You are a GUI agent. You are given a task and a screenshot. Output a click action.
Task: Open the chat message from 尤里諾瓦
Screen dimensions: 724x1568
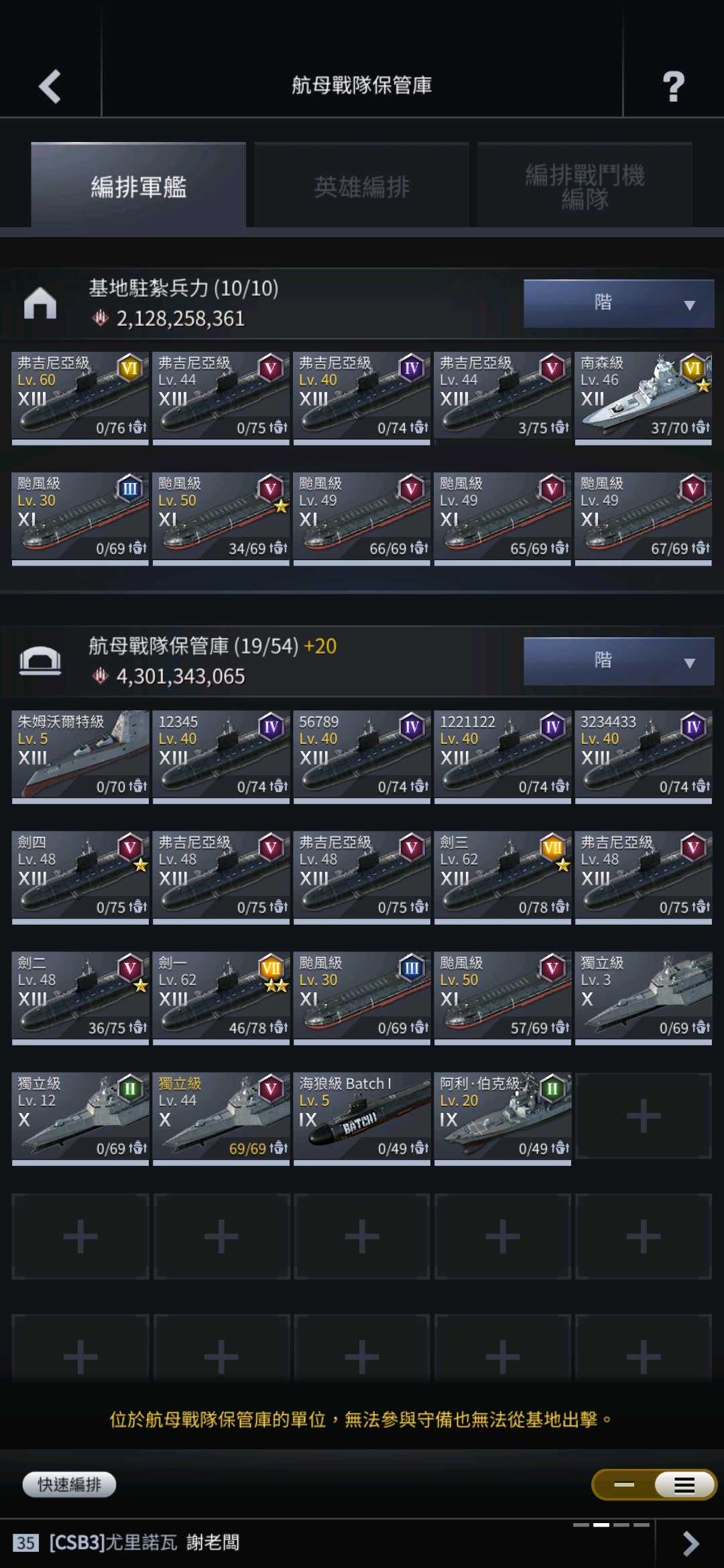(145, 1543)
